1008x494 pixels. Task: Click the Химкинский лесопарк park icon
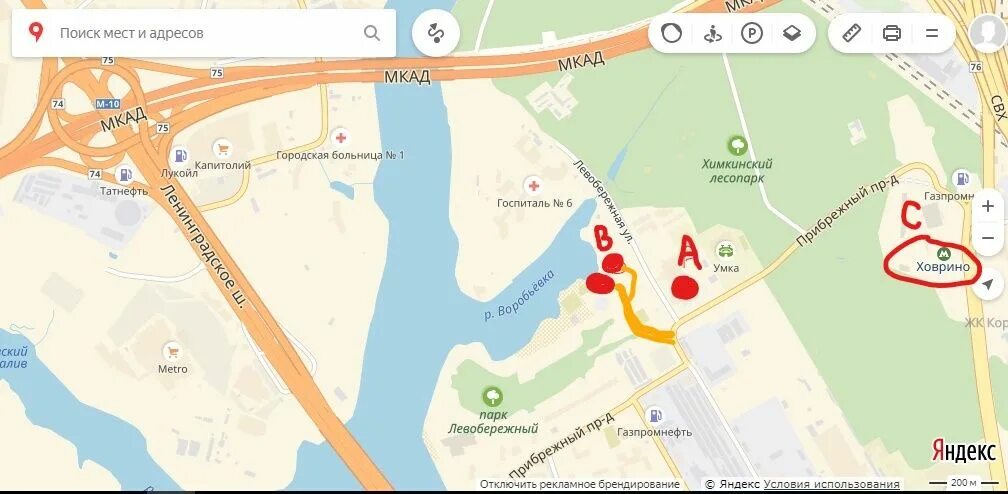click(x=737, y=145)
